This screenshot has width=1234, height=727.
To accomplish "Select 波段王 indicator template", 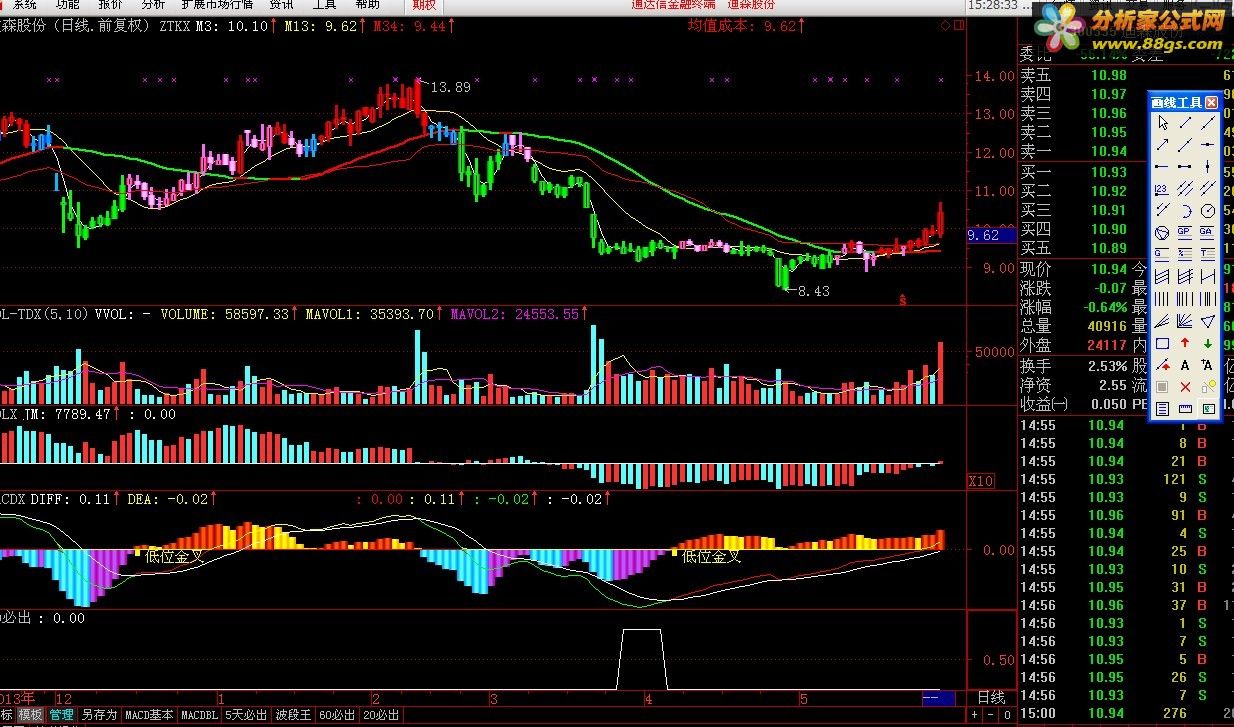I will [x=293, y=715].
